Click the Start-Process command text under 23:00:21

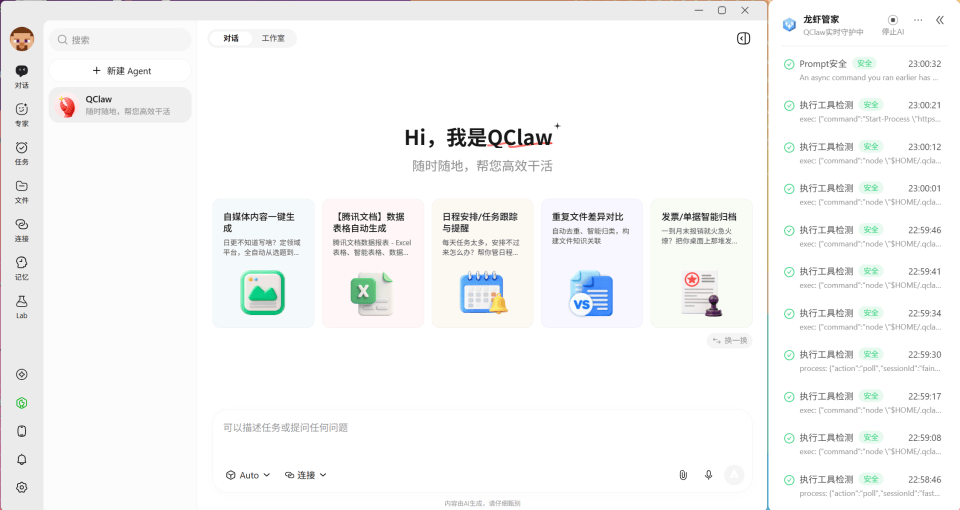[870, 119]
